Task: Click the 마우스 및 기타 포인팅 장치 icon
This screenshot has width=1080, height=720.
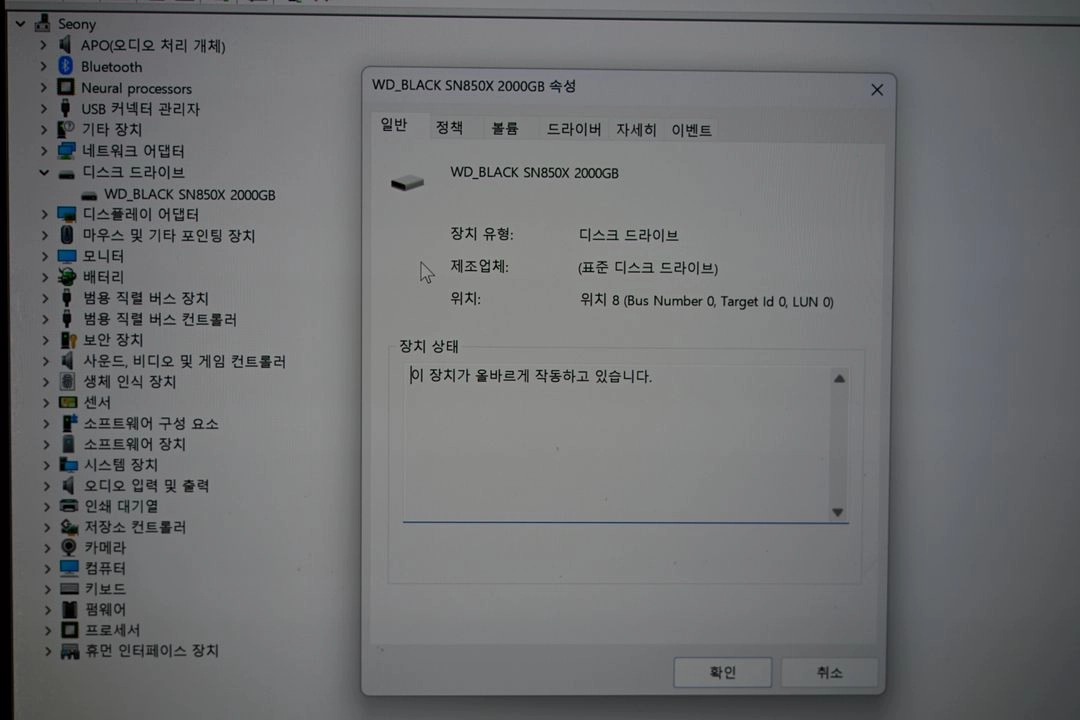Action: (x=67, y=234)
